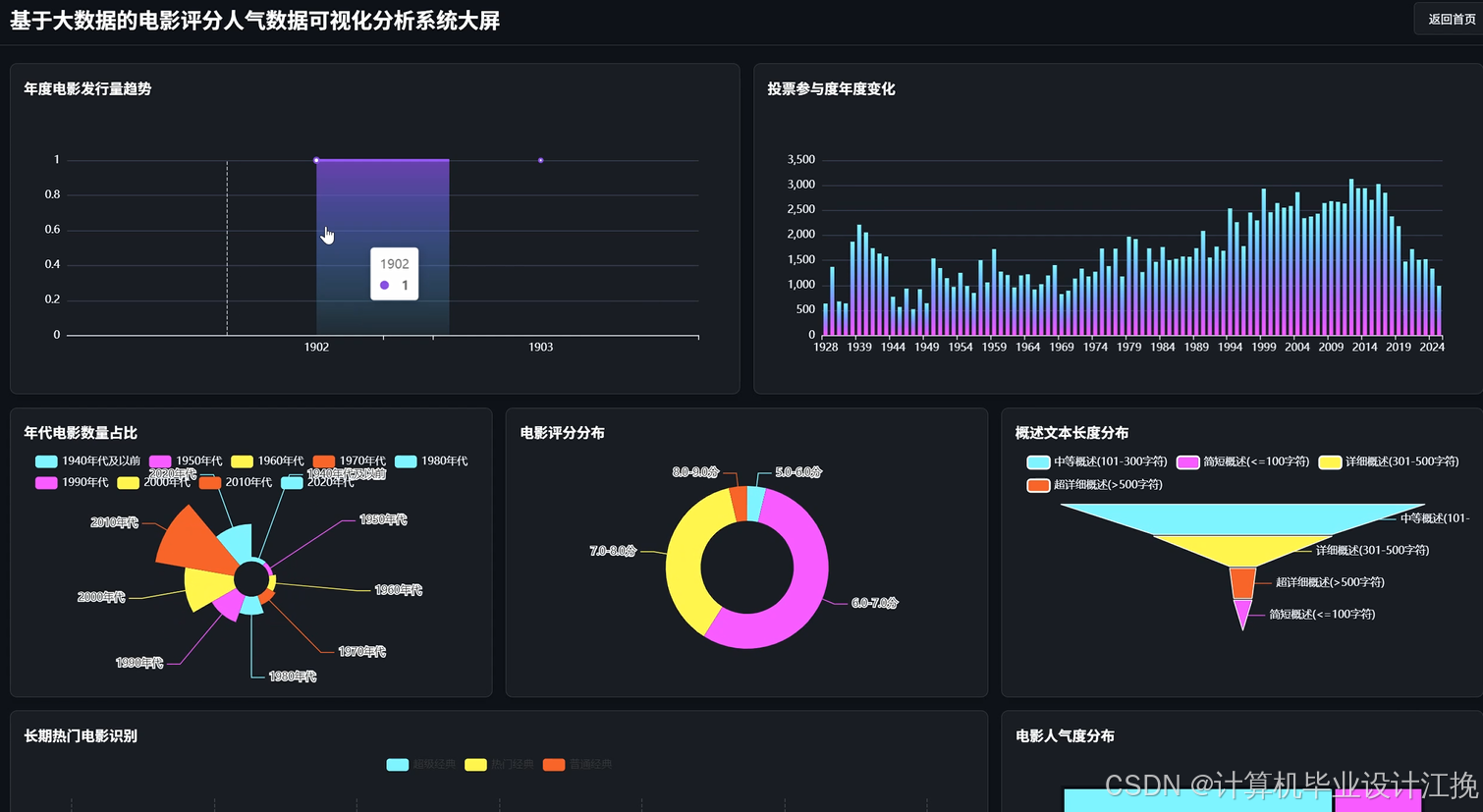Click the cyan bar in 电影人气度分布

pyautogui.click(x=1197, y=800)
